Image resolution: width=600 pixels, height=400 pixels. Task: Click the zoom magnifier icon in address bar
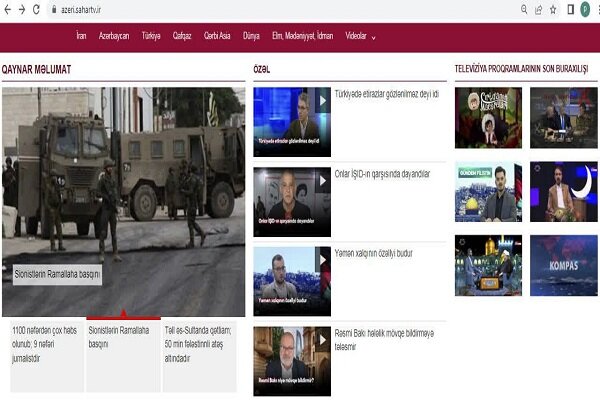[523, 9]
